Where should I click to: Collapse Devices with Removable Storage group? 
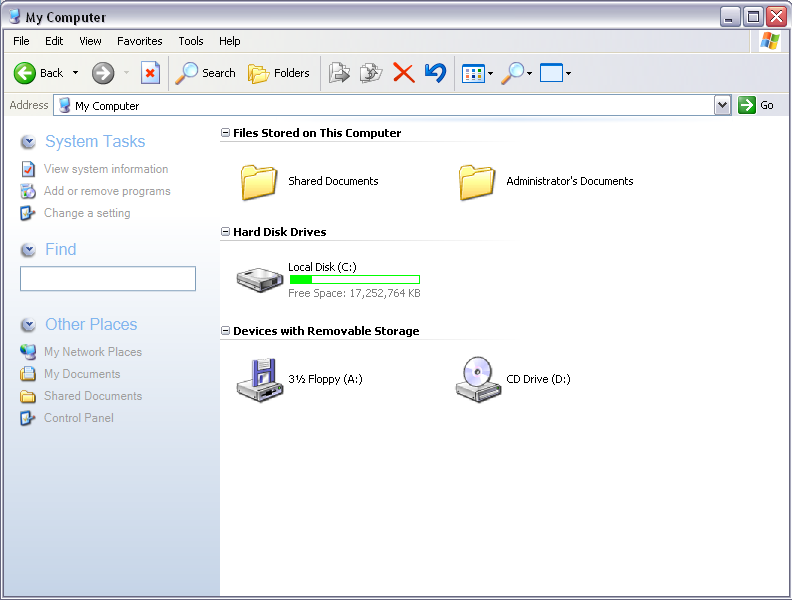pyautogui.click(x=225, y=331)
